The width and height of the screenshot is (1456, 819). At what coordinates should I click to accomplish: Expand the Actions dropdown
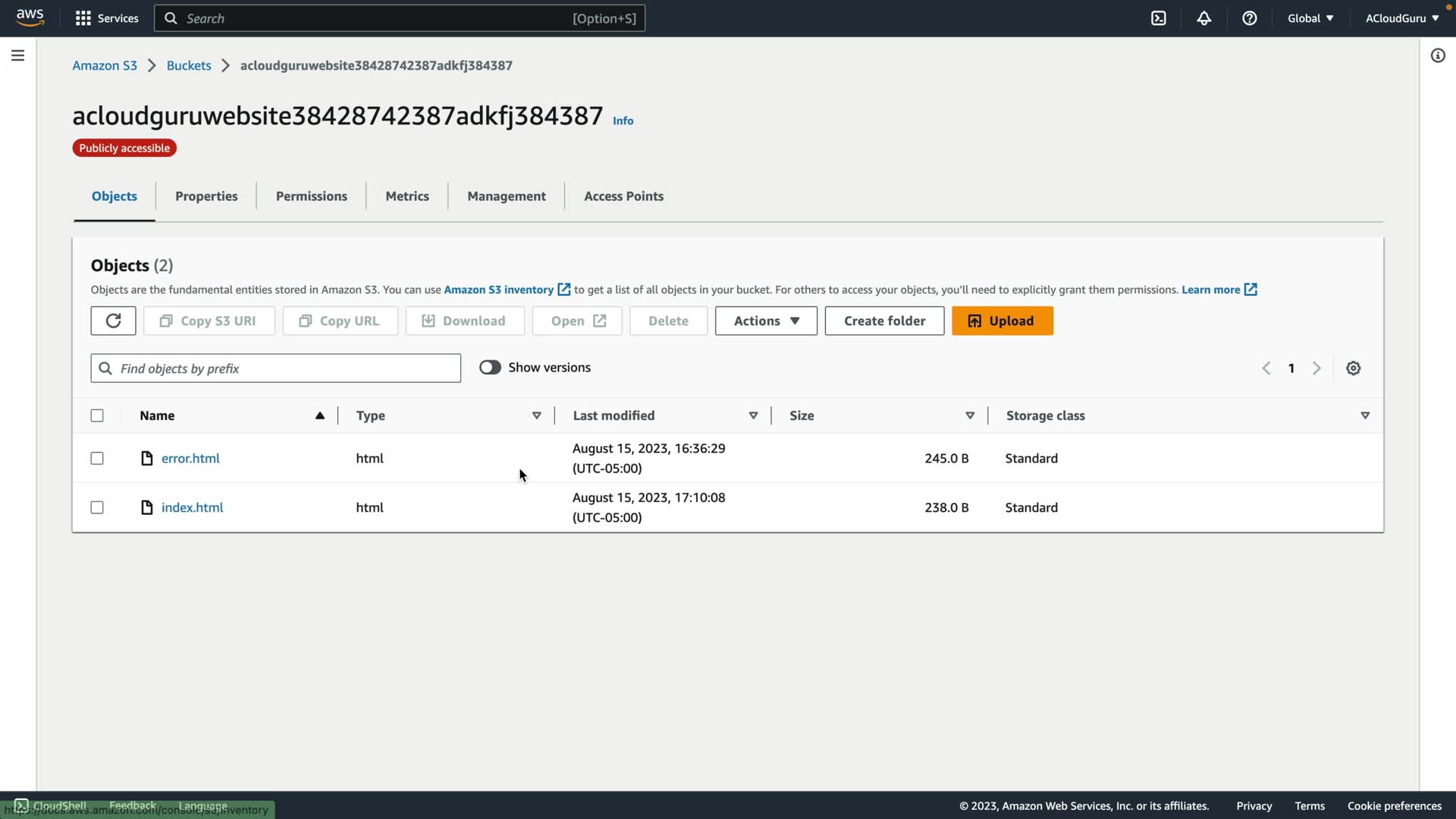766,321
